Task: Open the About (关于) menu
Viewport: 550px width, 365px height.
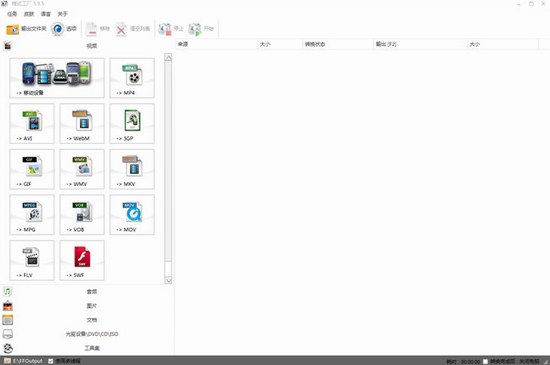Action: 62,14
